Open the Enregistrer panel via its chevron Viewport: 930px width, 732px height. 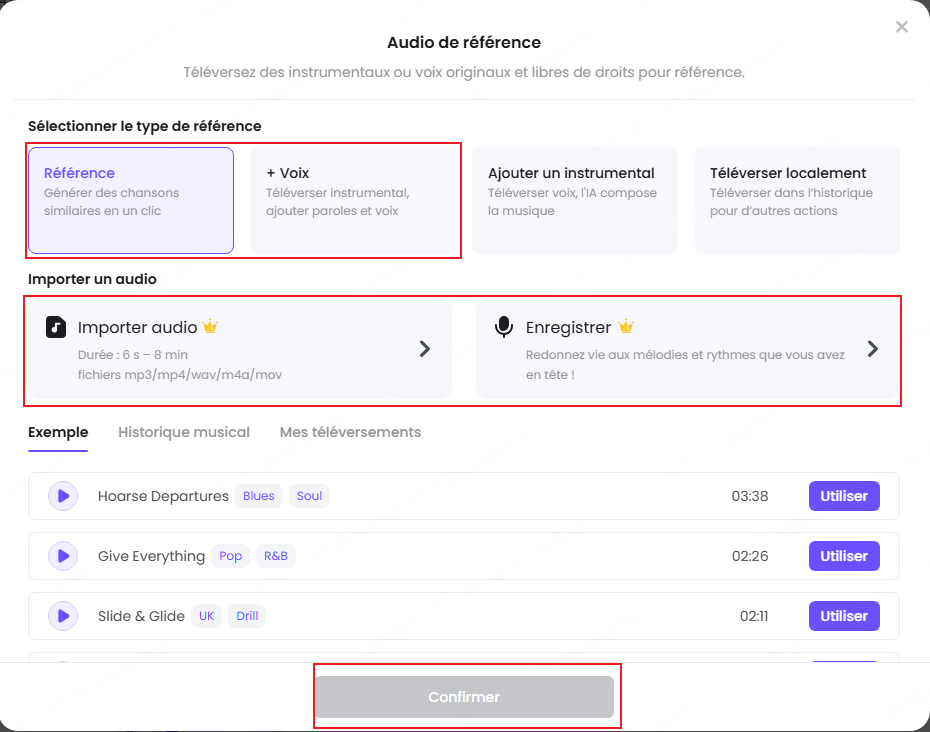[872, 349]
